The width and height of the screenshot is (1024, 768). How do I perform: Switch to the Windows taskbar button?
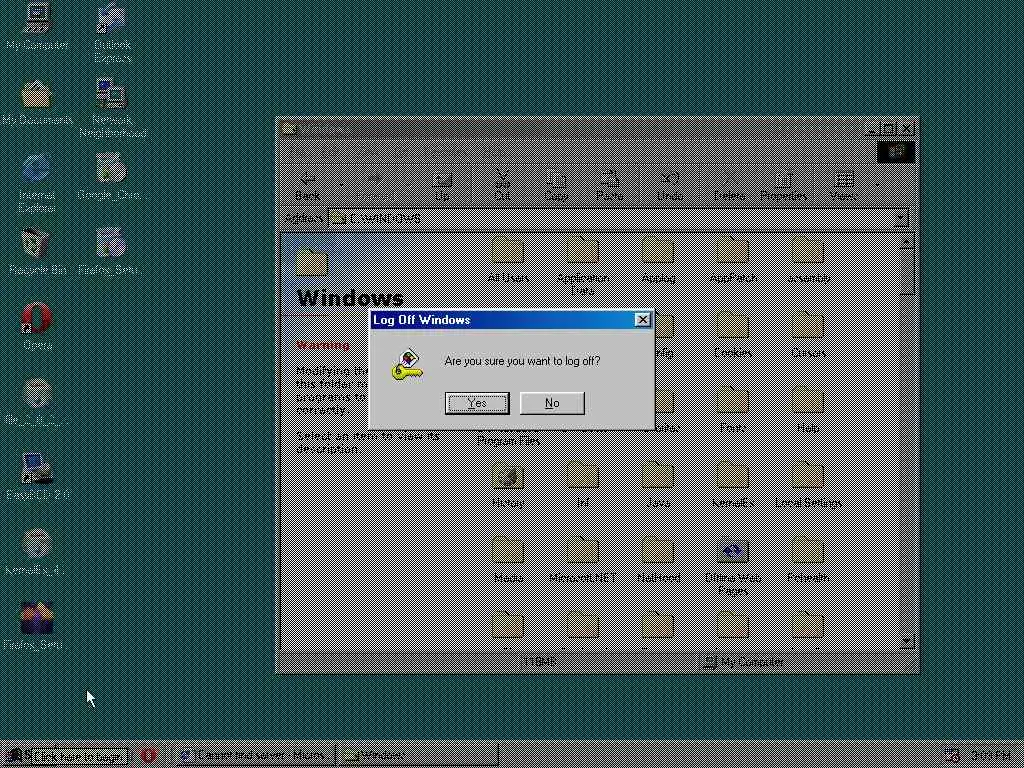coord(419,756)
